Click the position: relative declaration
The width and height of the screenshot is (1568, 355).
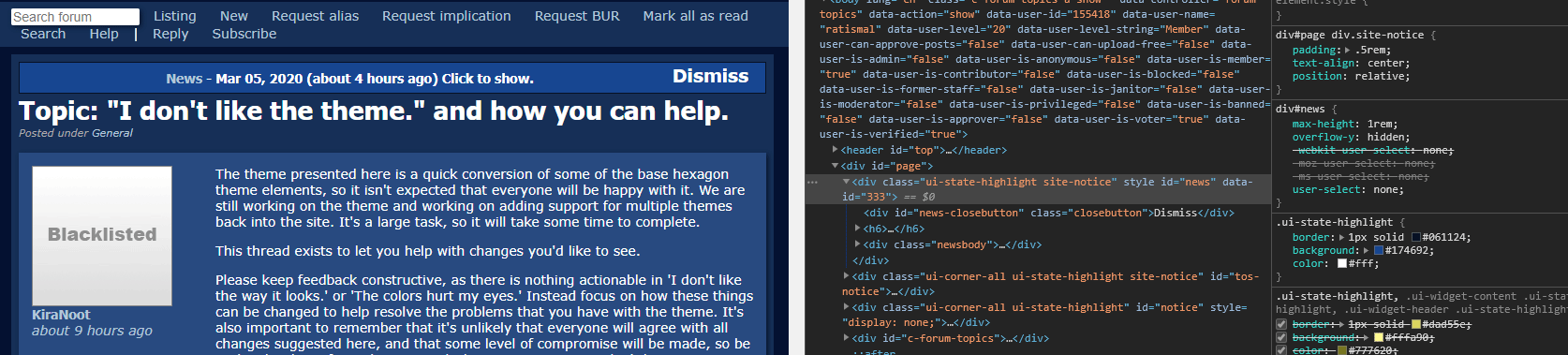1351,77
